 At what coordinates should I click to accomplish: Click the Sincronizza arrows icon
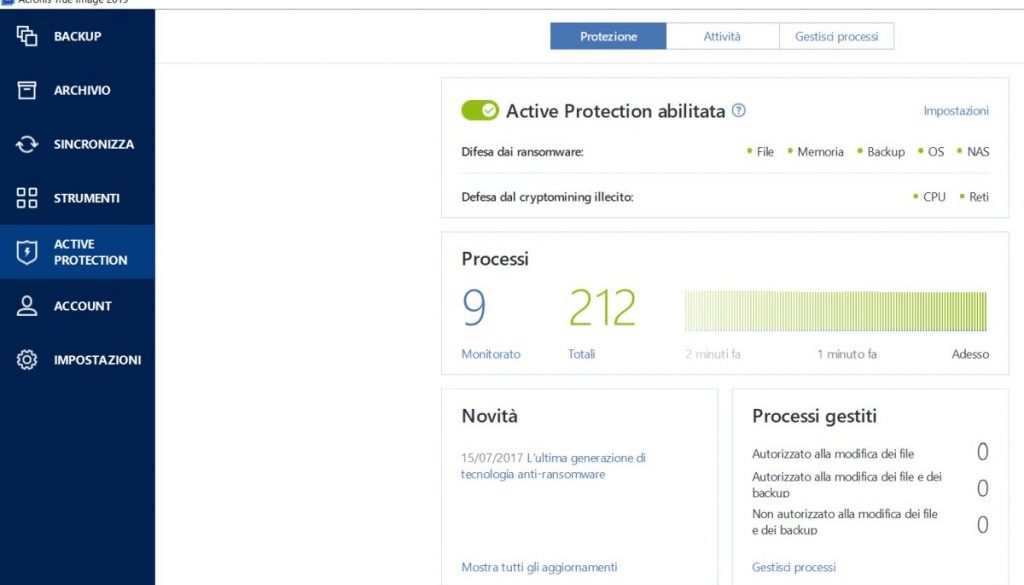[27, 144]
